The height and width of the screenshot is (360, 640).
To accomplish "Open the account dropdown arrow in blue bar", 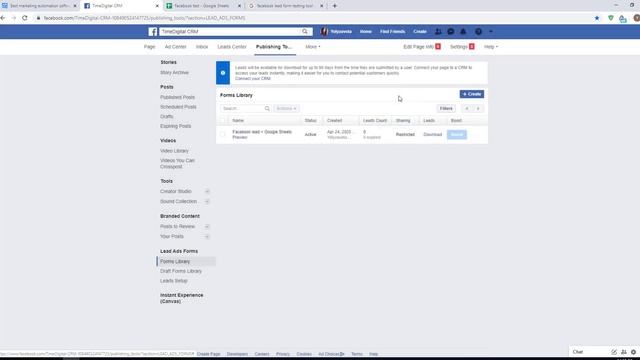I will [491, 31].
